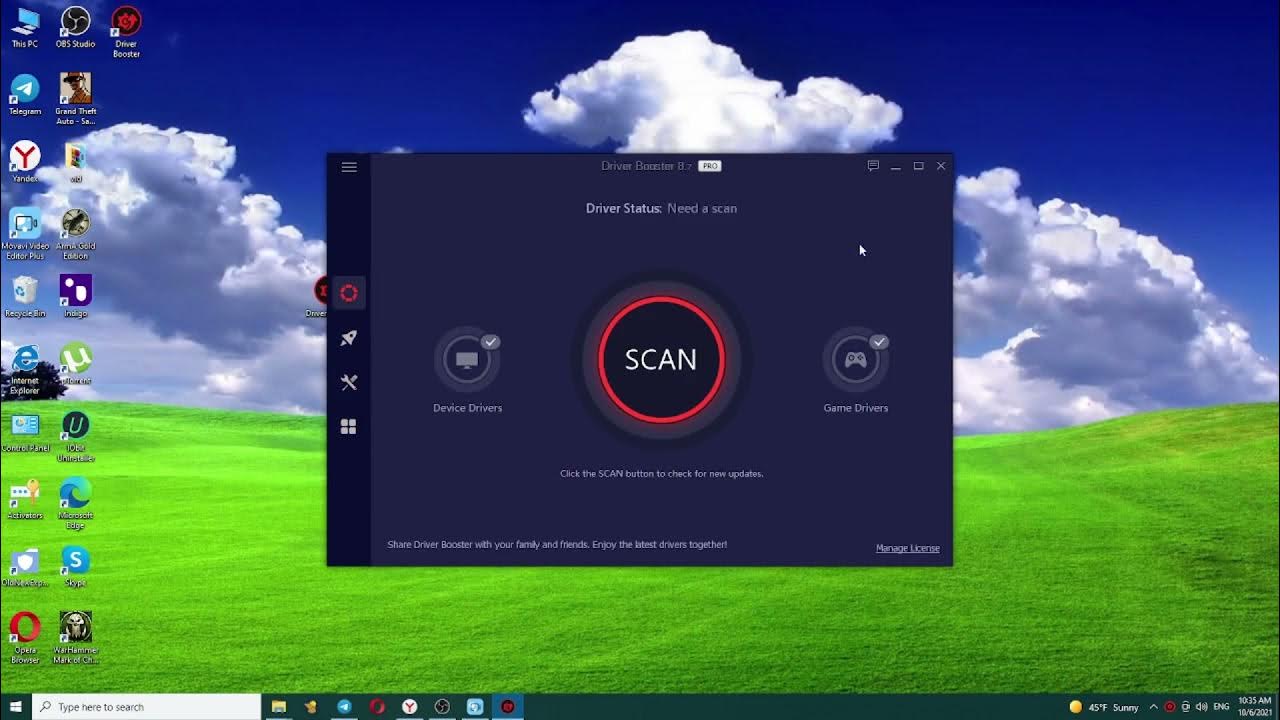Screen dimensions: 1280x720
Task: Select the Activators desktop folder
Action: click(x=25, y=498)
